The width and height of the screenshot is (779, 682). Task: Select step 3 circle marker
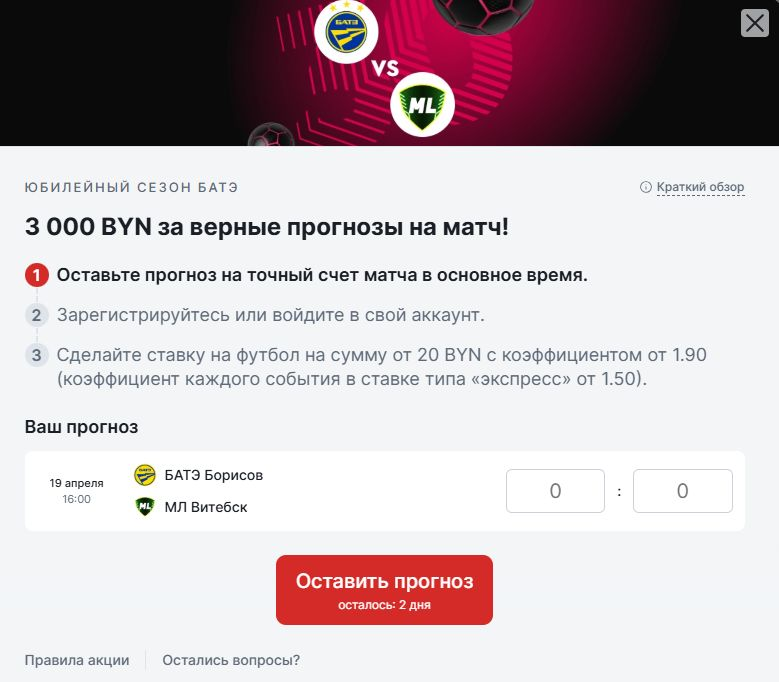coord(37,355)
